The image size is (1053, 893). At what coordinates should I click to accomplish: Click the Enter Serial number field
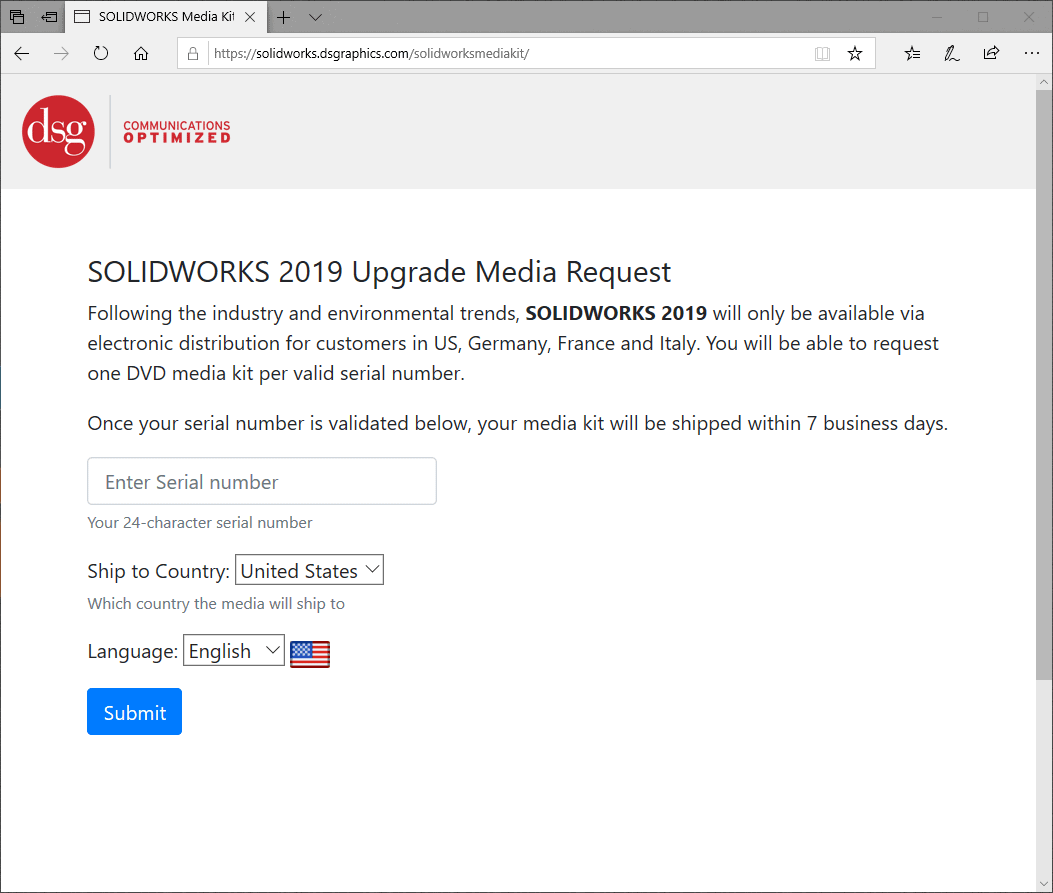click(262, 481)
